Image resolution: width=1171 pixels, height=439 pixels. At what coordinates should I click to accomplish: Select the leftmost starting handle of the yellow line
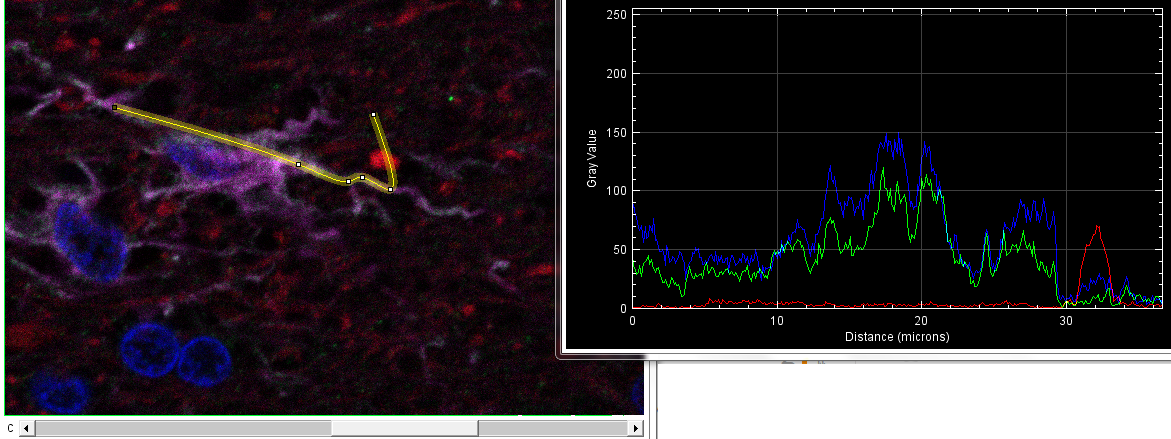(115, 107)
